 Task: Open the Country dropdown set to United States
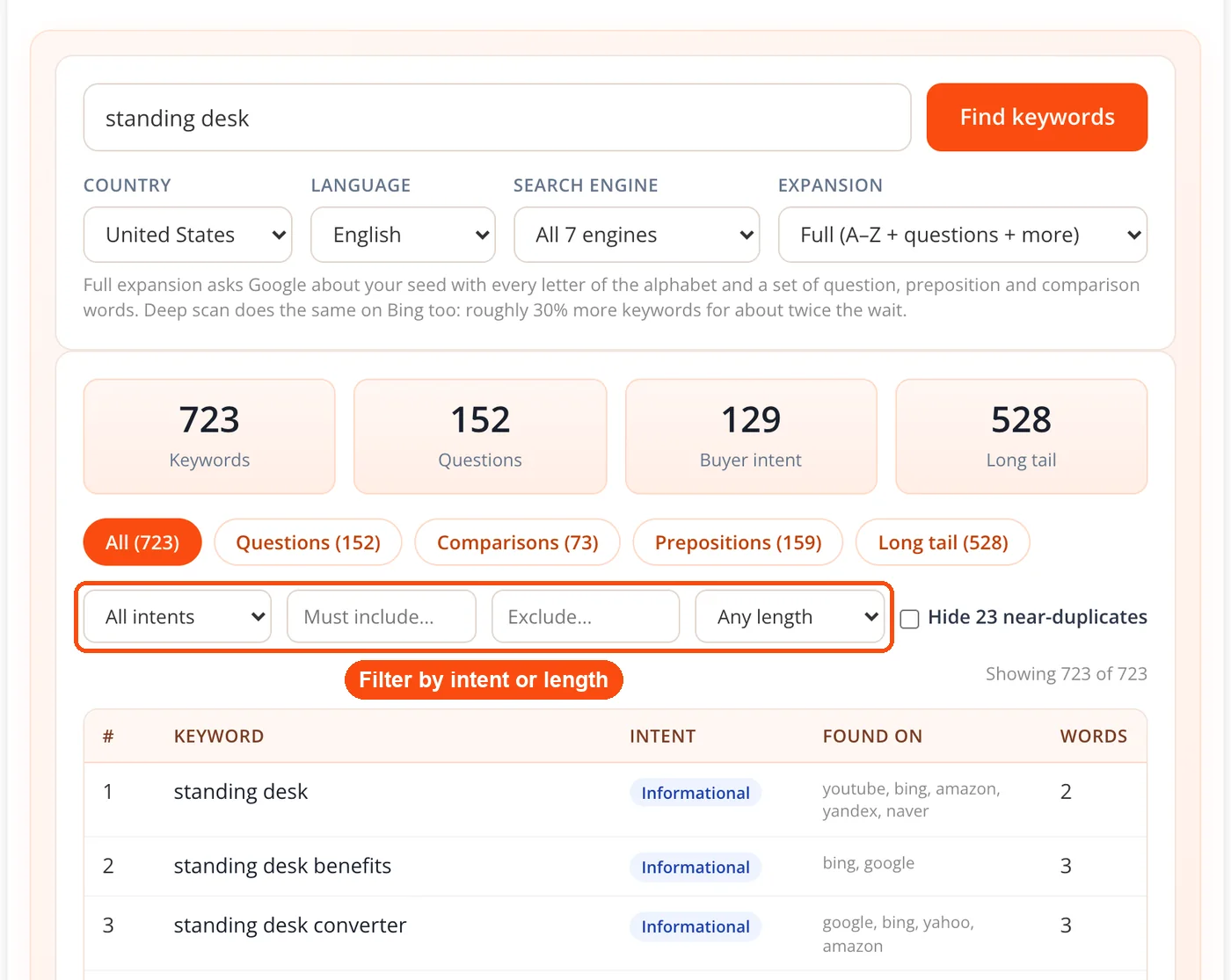[187, 235]
